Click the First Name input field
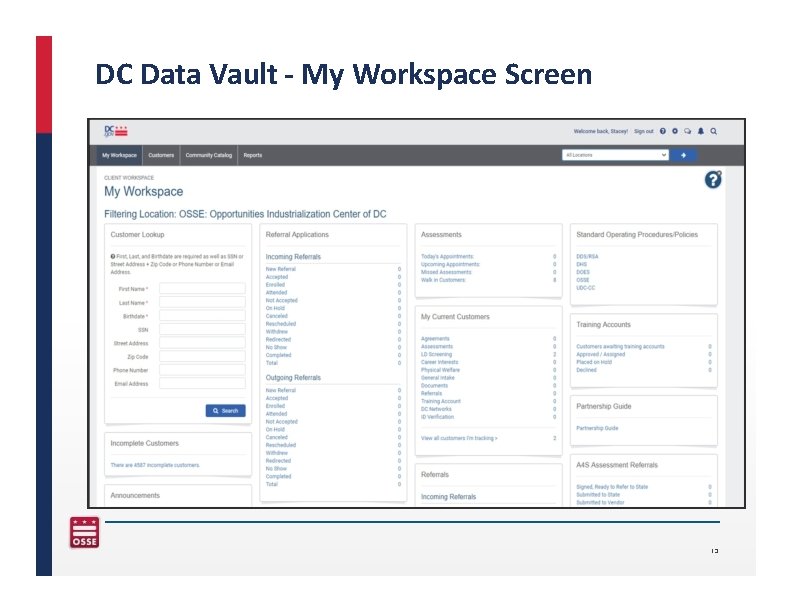Image resolution: width=792 pixels, height=612 pixels. [202, 289]
